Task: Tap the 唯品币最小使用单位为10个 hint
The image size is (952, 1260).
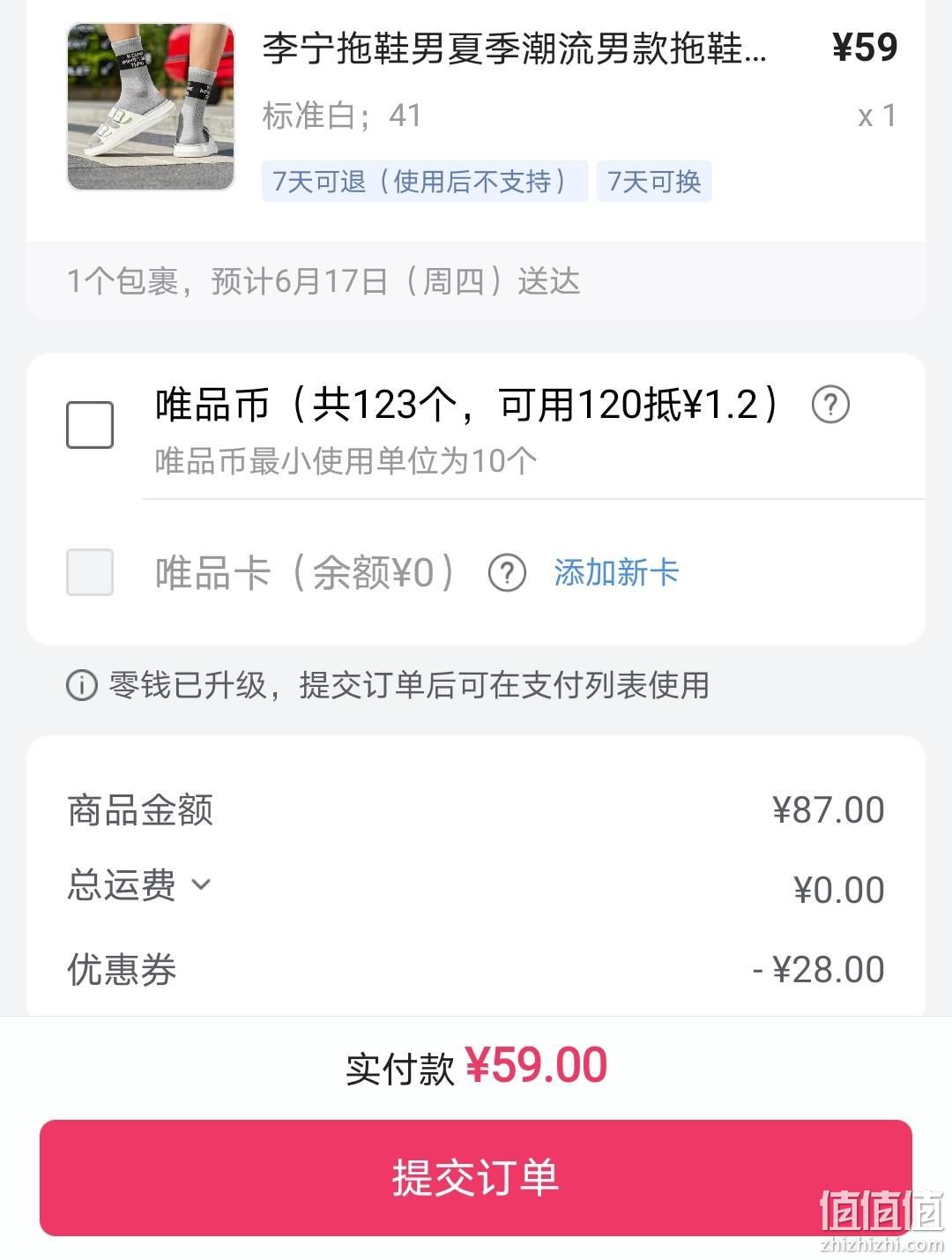Action: (x=346, y=461)
